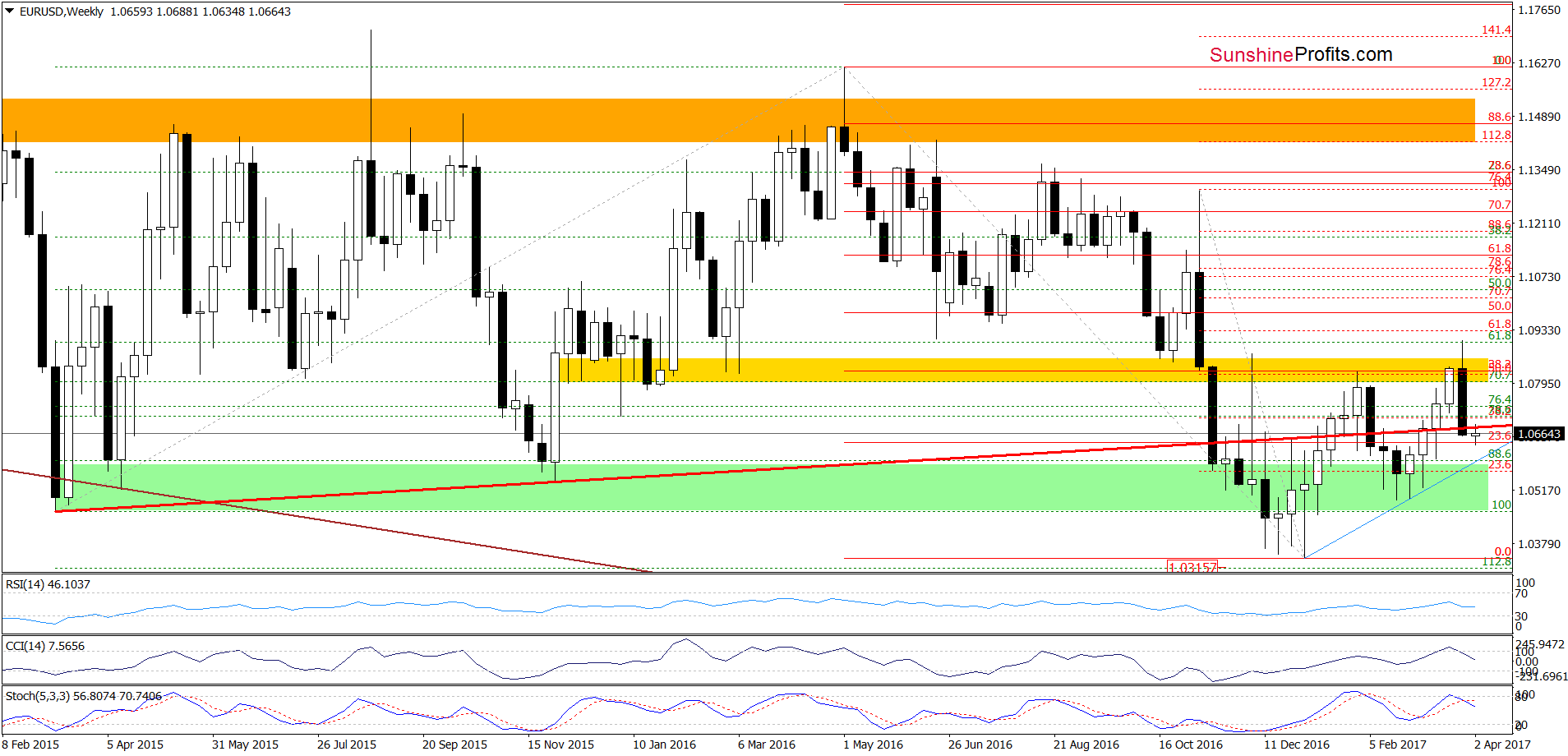Click the red 1.03157 low price label
The image size is (1568, 756).
(1192, 567)
